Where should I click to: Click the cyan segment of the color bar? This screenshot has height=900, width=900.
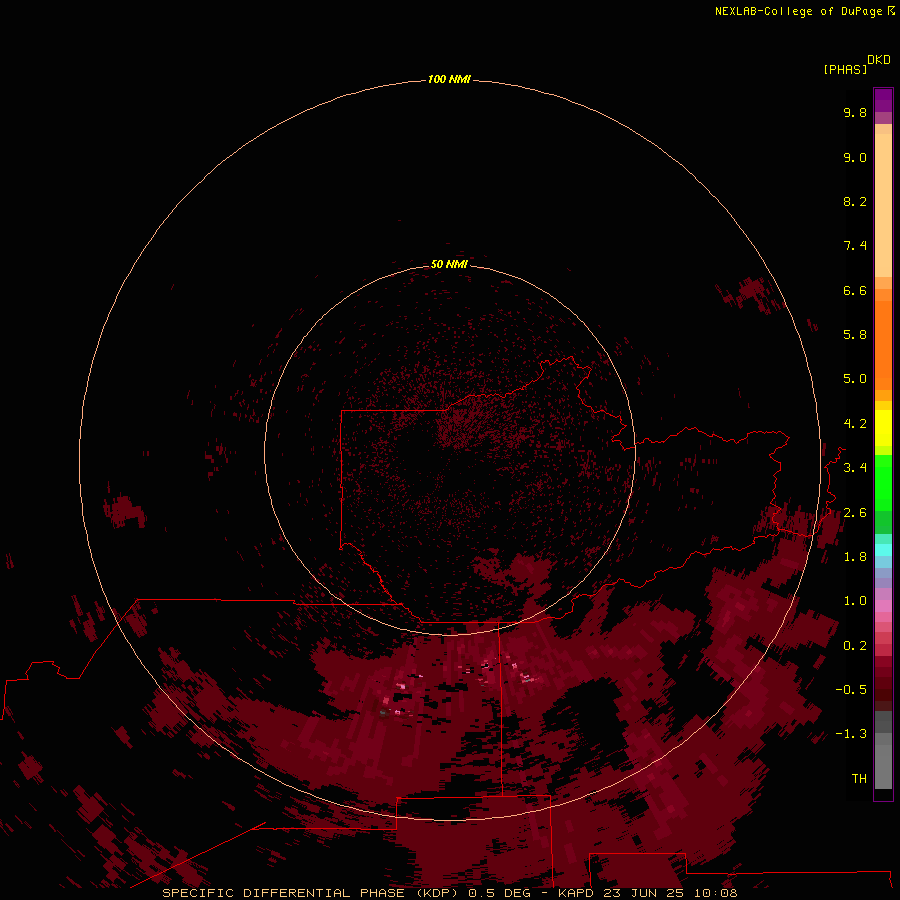883,550
